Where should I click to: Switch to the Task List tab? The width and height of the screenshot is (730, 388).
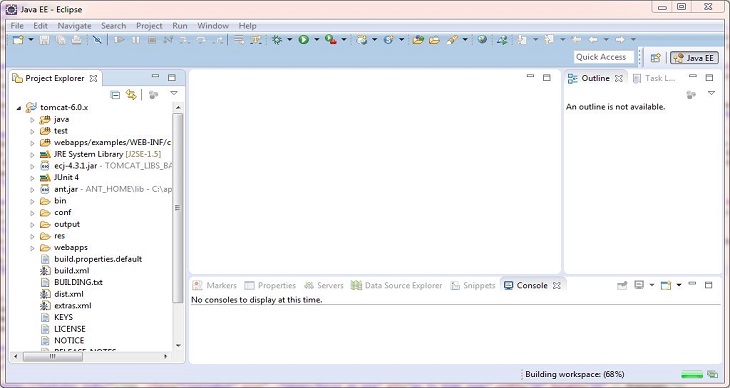pyautogui.click(x=654, y=78)
